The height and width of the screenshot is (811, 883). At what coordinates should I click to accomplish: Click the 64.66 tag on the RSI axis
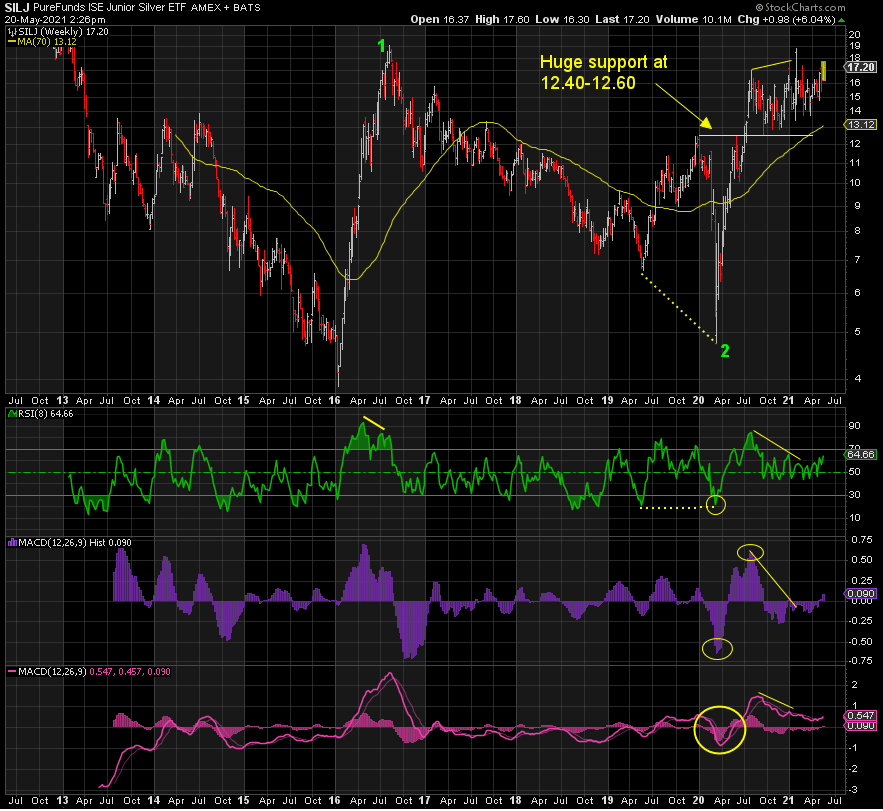861,454
